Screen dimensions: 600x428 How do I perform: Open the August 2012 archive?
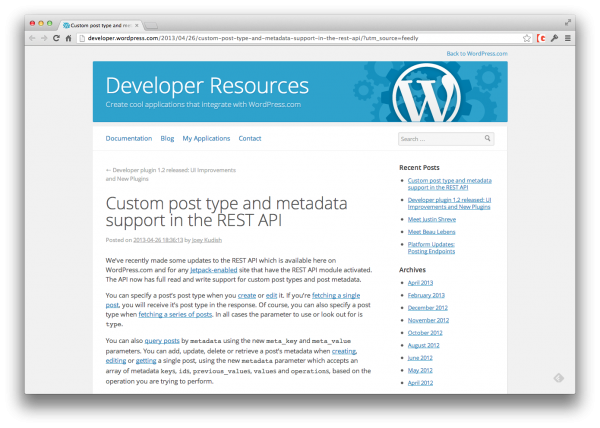(423, 345)
